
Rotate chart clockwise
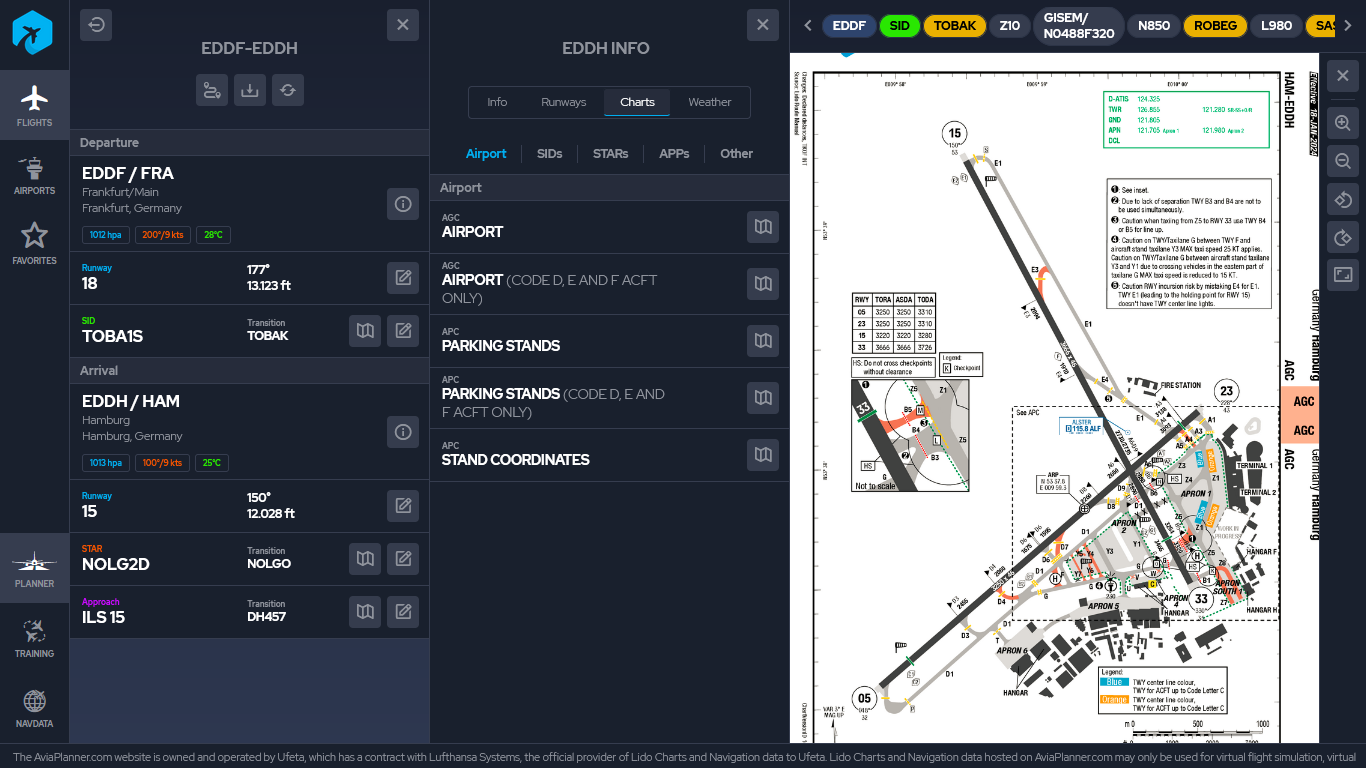pos(1343,237)
